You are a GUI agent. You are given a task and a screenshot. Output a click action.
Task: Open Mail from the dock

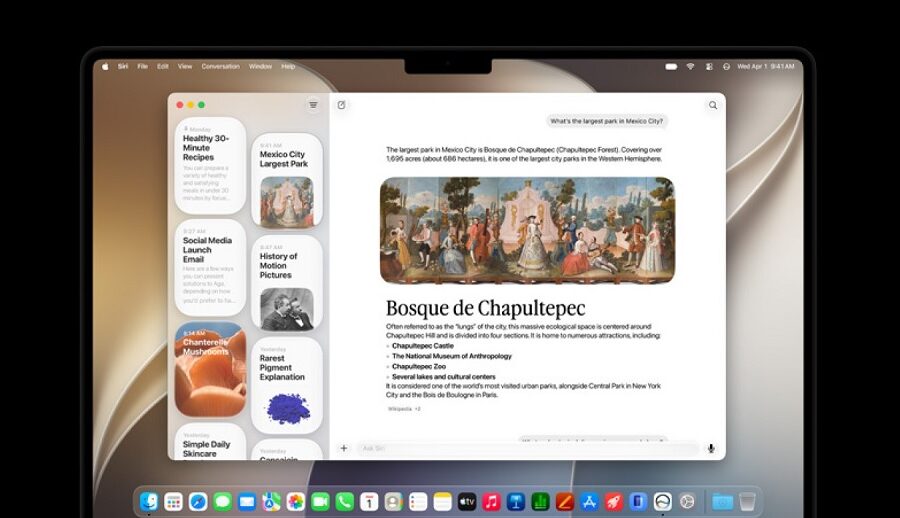[x=247, y=502]
